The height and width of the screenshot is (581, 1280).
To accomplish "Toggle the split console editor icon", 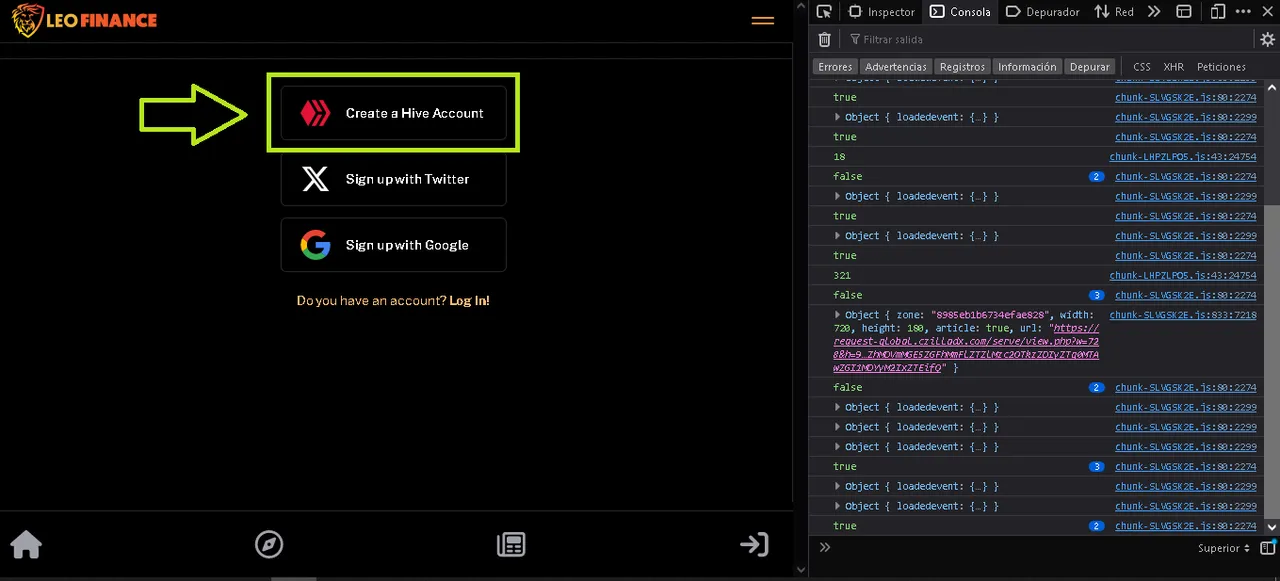I will coord(1268,548).
